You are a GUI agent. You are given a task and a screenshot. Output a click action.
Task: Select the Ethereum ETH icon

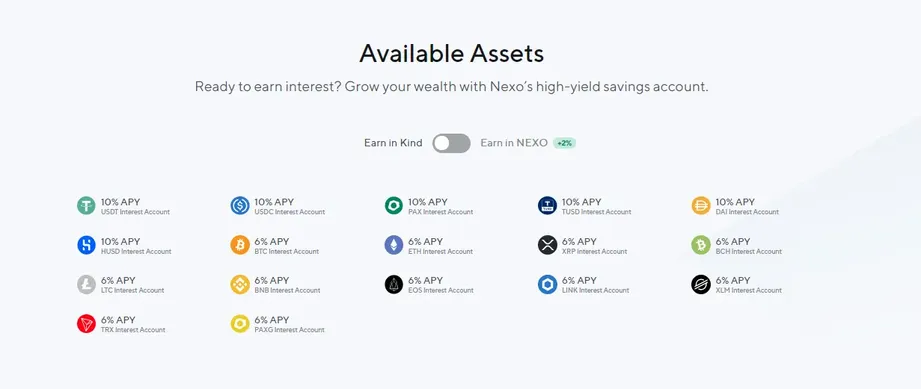(x=394, y=245)
